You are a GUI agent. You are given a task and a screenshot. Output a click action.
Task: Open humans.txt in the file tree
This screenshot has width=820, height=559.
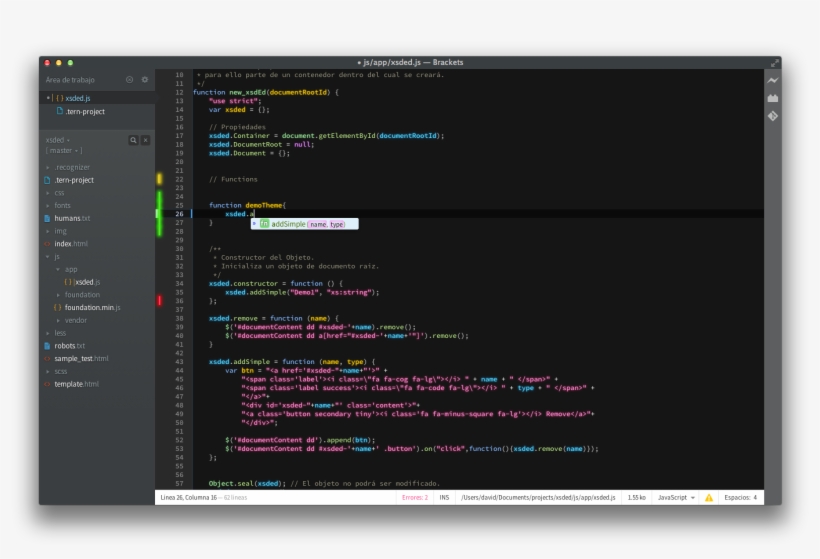[72, 218]
